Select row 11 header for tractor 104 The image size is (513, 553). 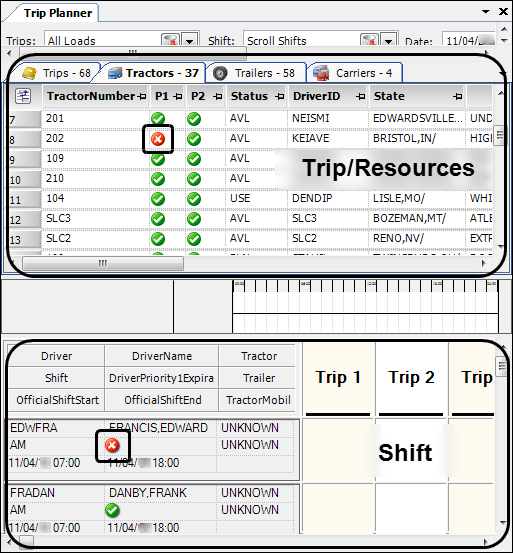click(25, 199)
